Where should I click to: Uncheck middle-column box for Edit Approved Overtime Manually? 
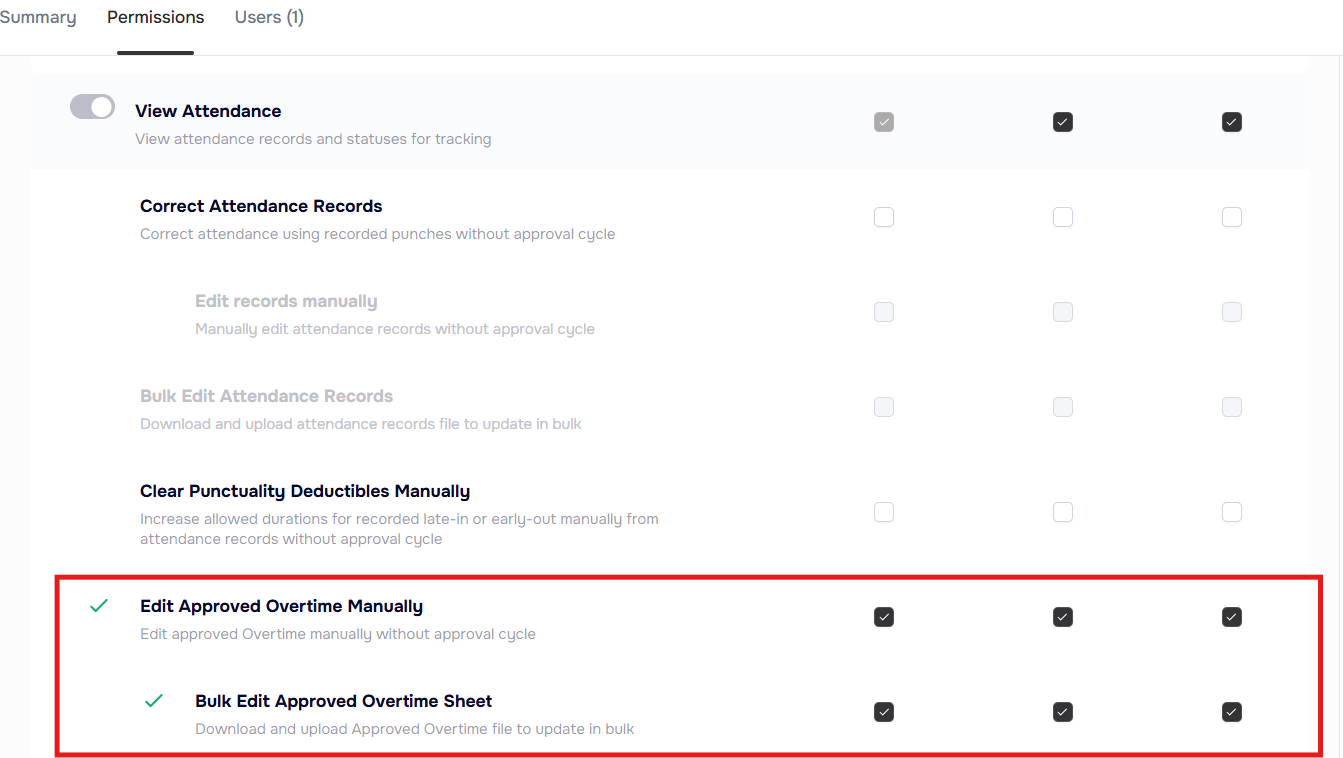tap(1063, 617)
